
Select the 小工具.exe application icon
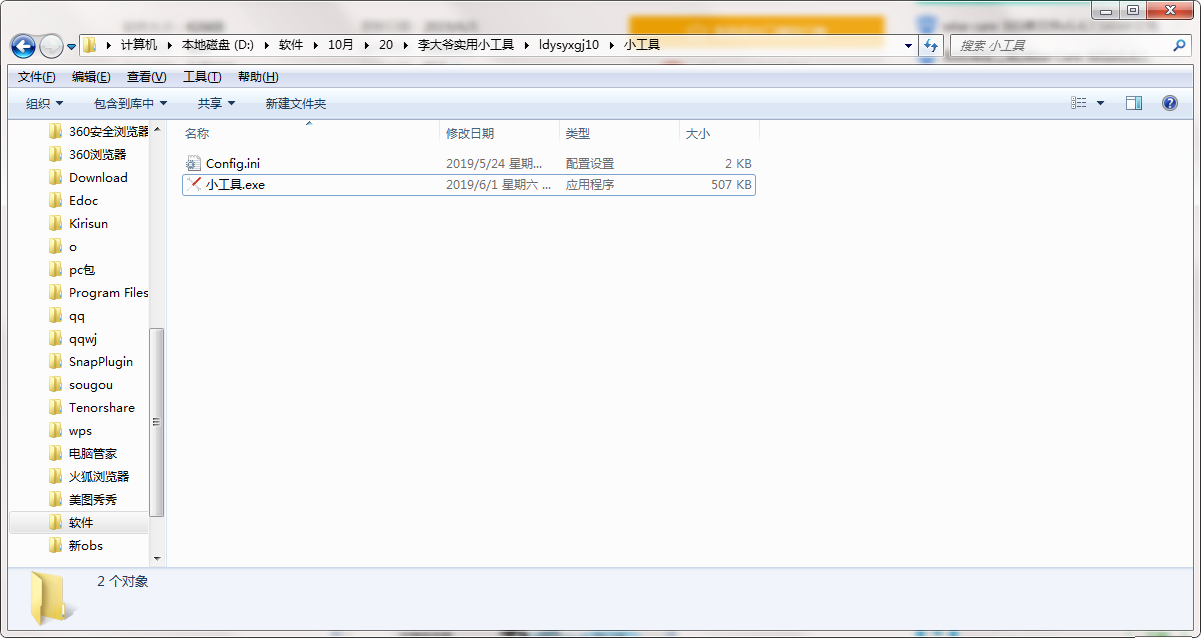[x=194, y=185]
